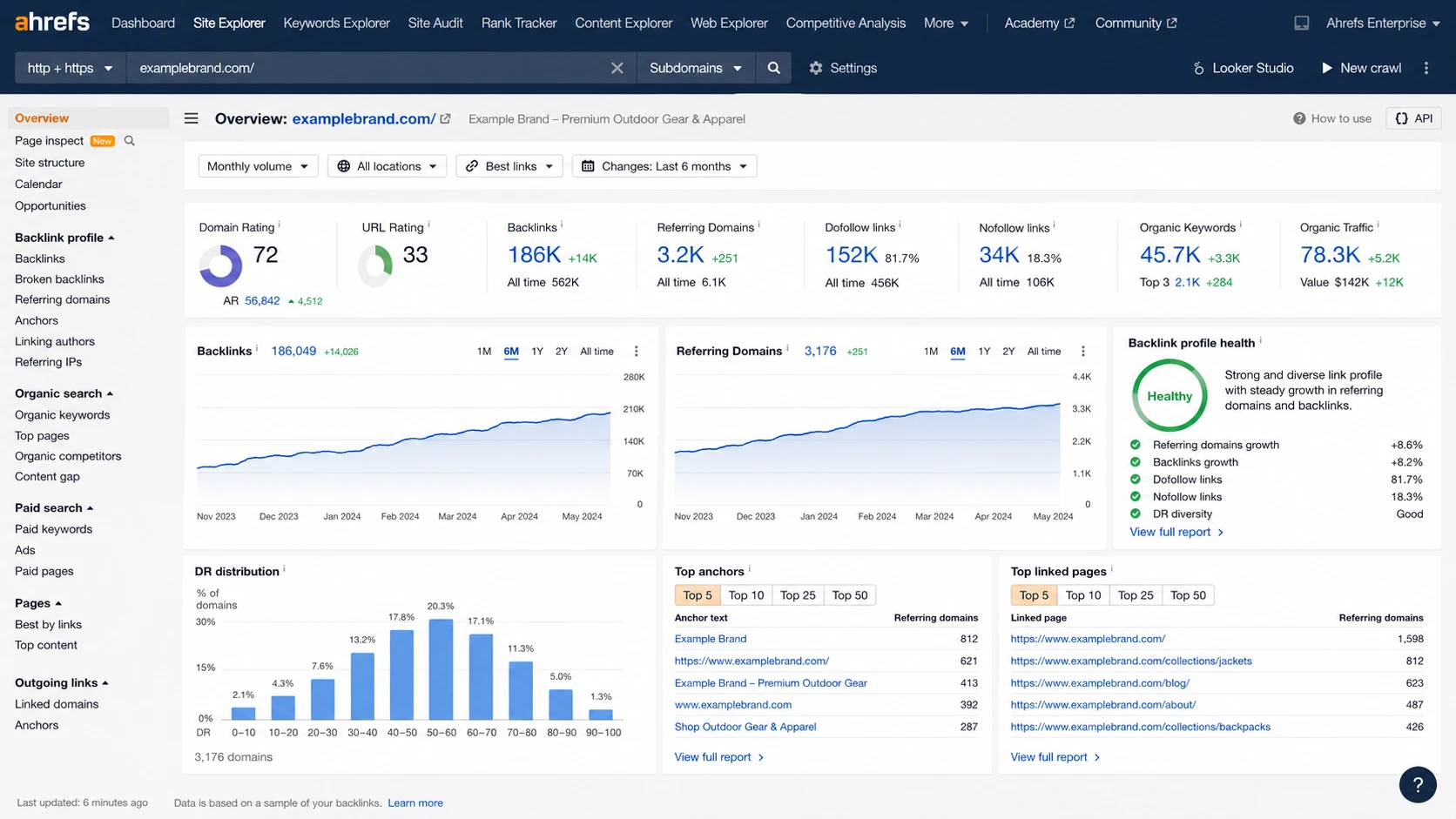Click info icon beside Organic Traffic
Viewport: 1456px width, 819px height.
point(1378,225)
